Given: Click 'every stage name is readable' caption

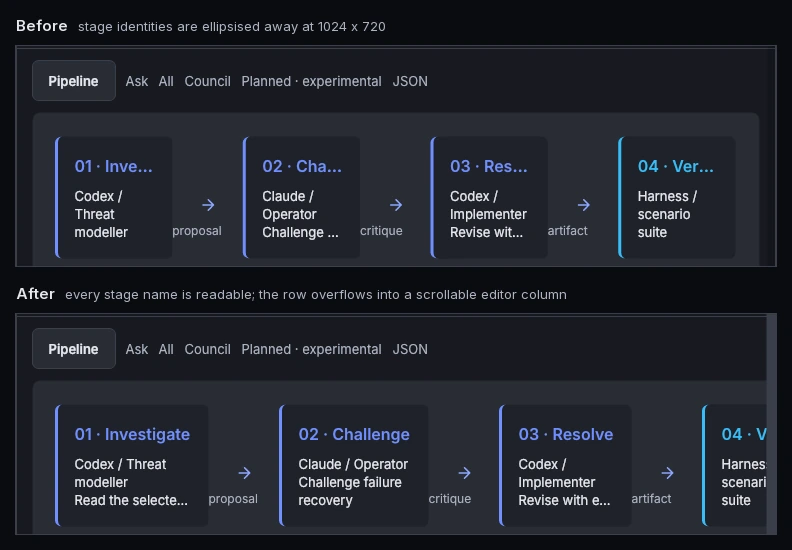Looking at the screenshot, I should pyautogui.click(x=160, y=295).
